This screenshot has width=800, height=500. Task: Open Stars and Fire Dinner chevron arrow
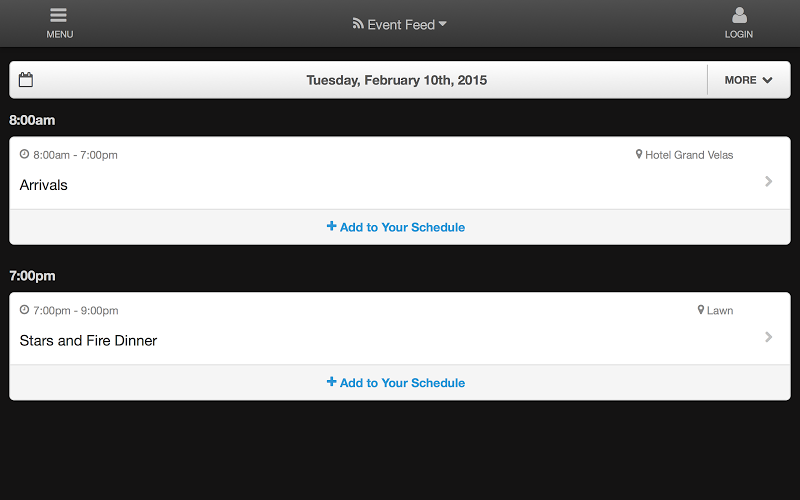(768, 337)
